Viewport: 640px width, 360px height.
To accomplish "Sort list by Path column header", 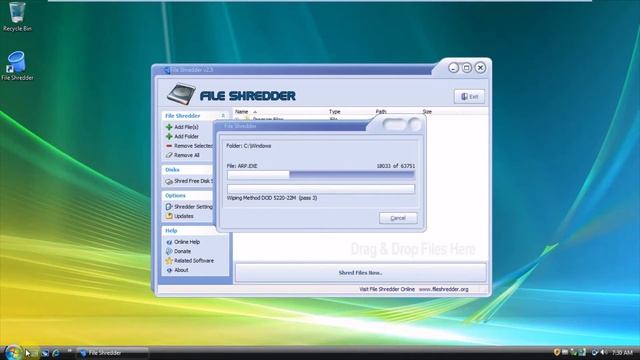I will click(381, 111).
